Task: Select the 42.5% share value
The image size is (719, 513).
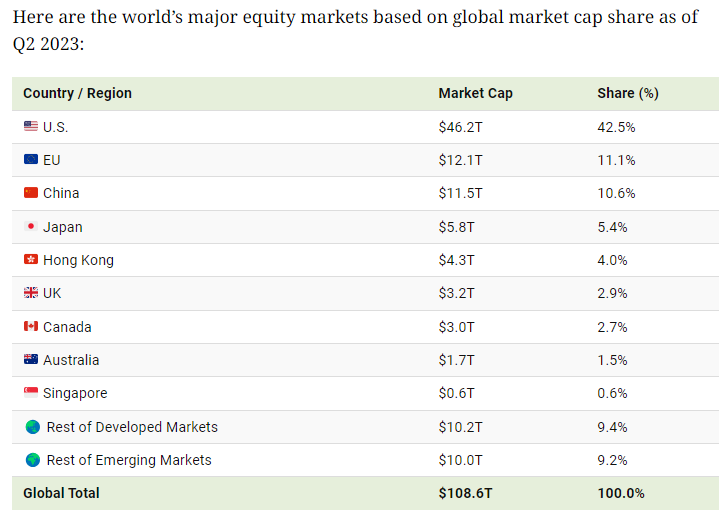Action: (616, 127)
